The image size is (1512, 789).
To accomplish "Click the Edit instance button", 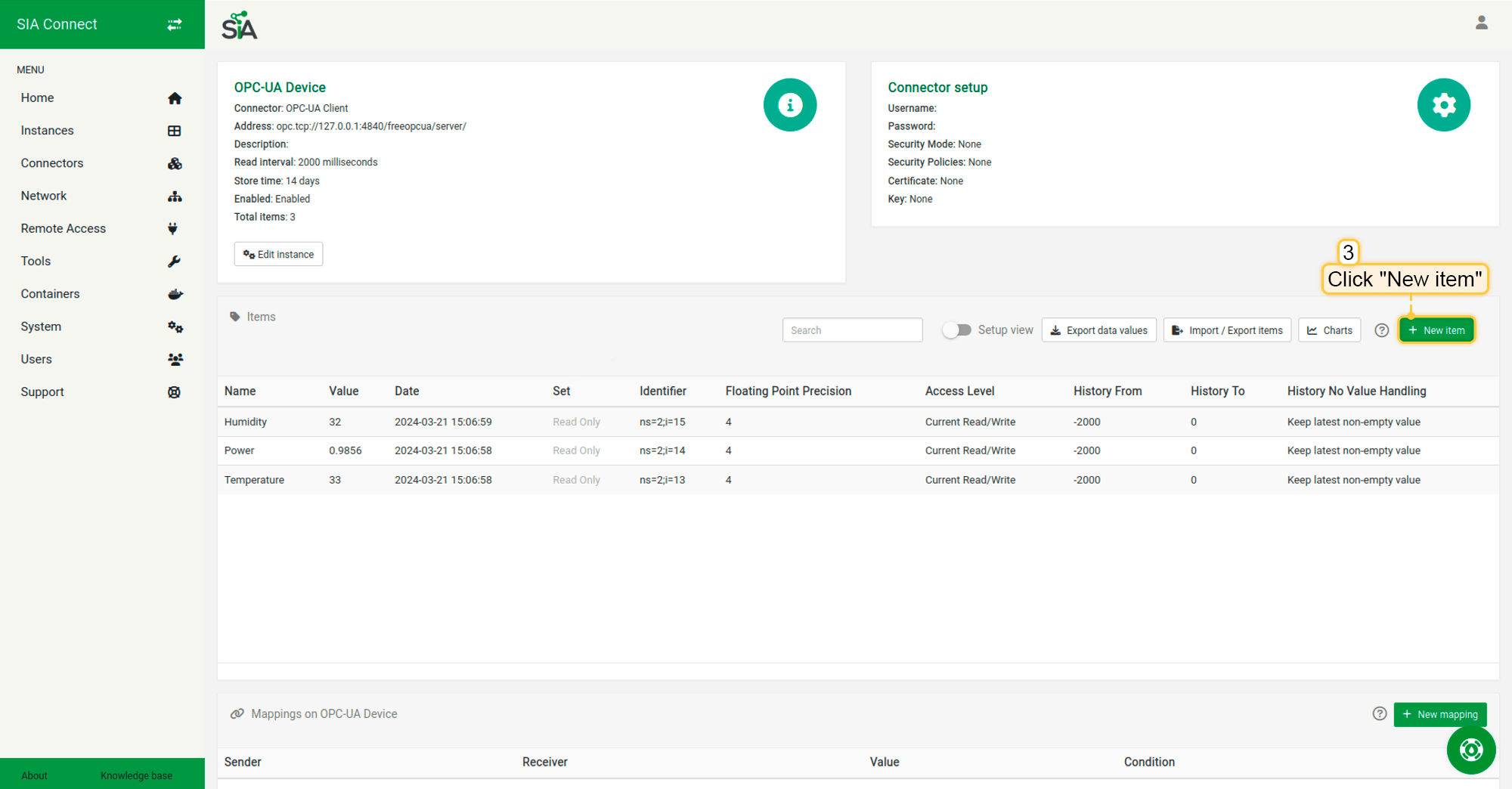I will point(278,255).
